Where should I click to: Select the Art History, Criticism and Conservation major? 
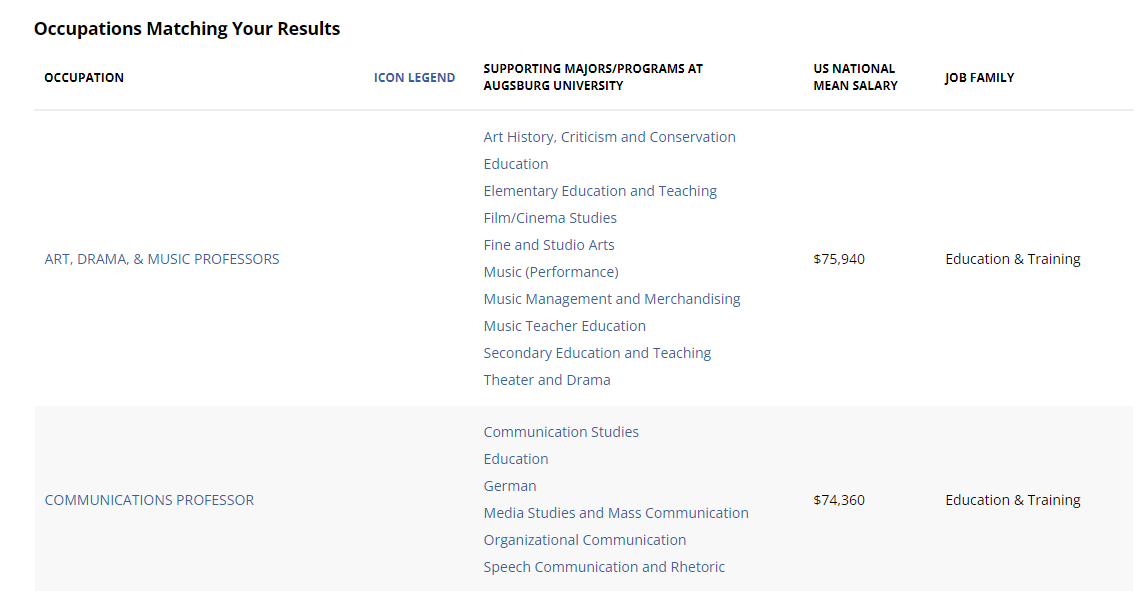coord(609,136)
